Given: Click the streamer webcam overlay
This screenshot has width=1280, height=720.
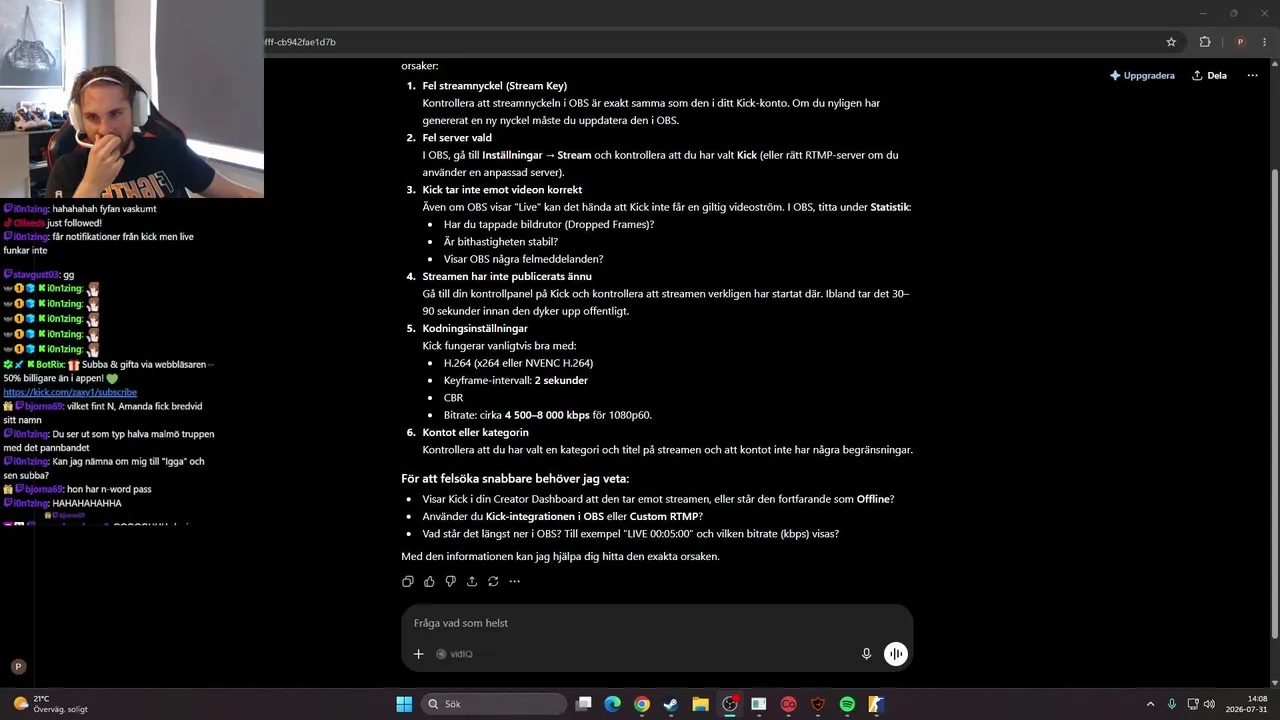Looking at the screenshot, I should tap(132, 99).
